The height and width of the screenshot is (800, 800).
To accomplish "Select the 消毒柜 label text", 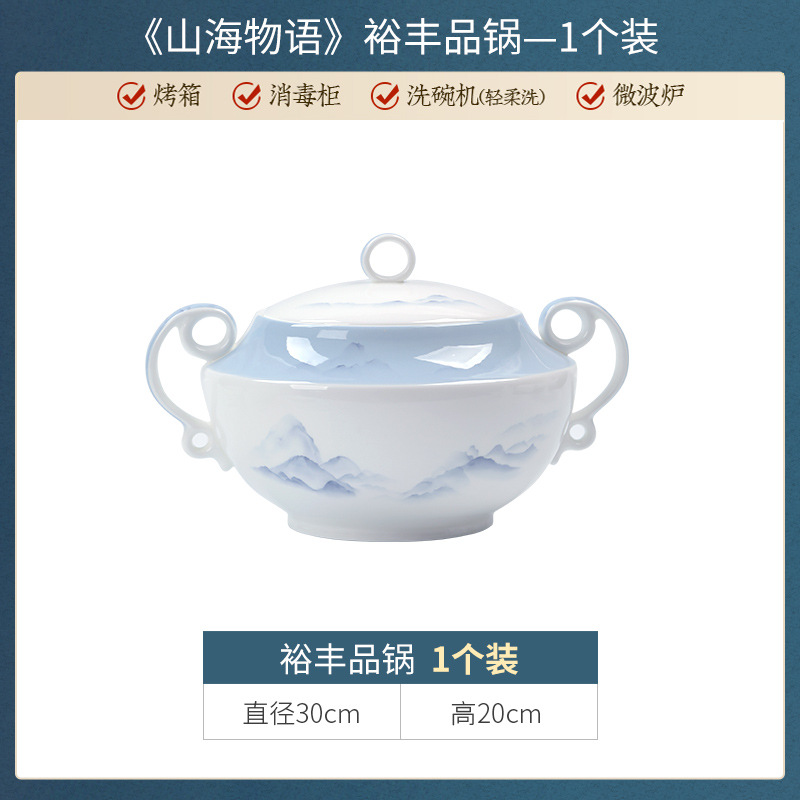I will tap(305, 95).
